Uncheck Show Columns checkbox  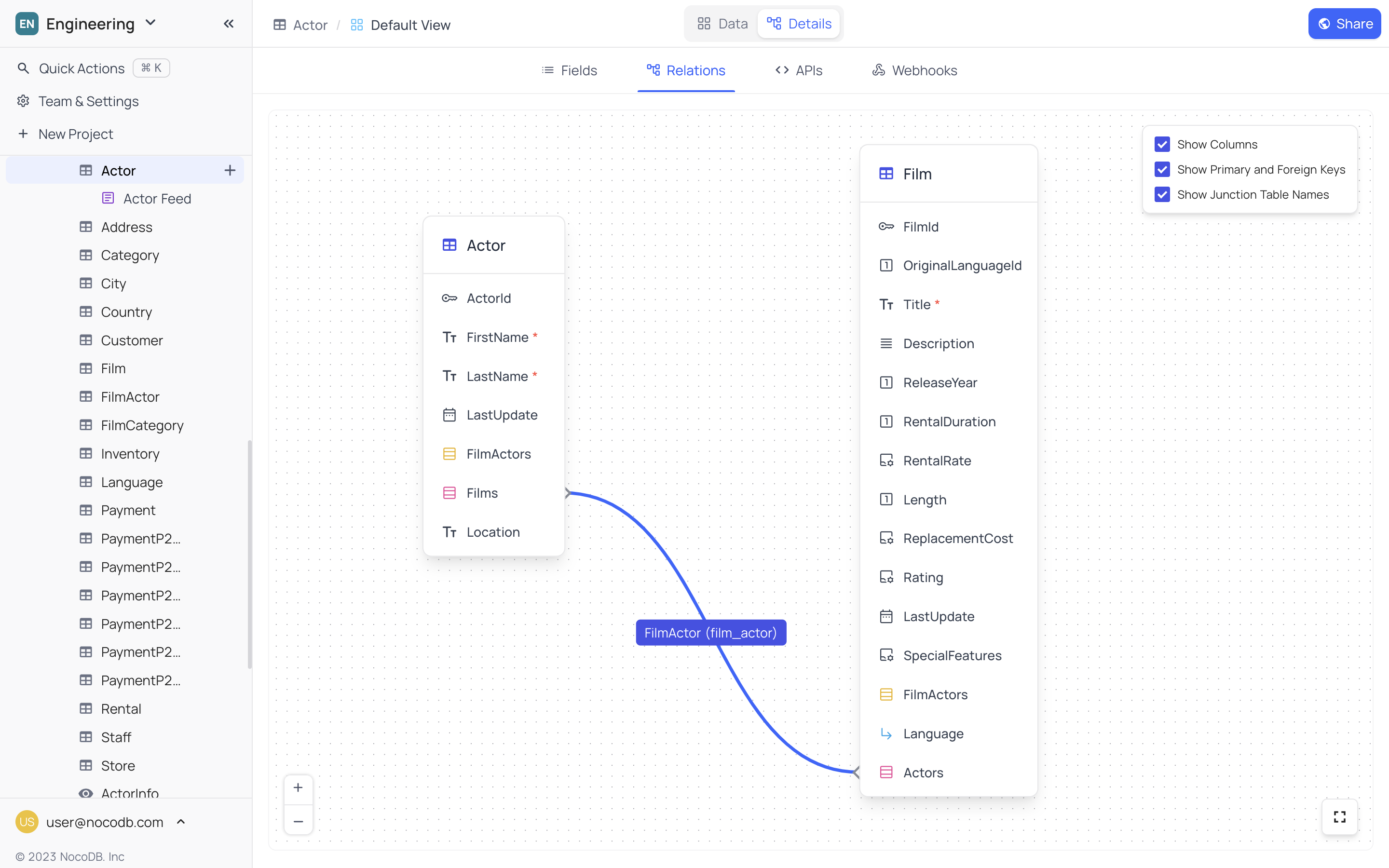click(x=1162, y=144)
